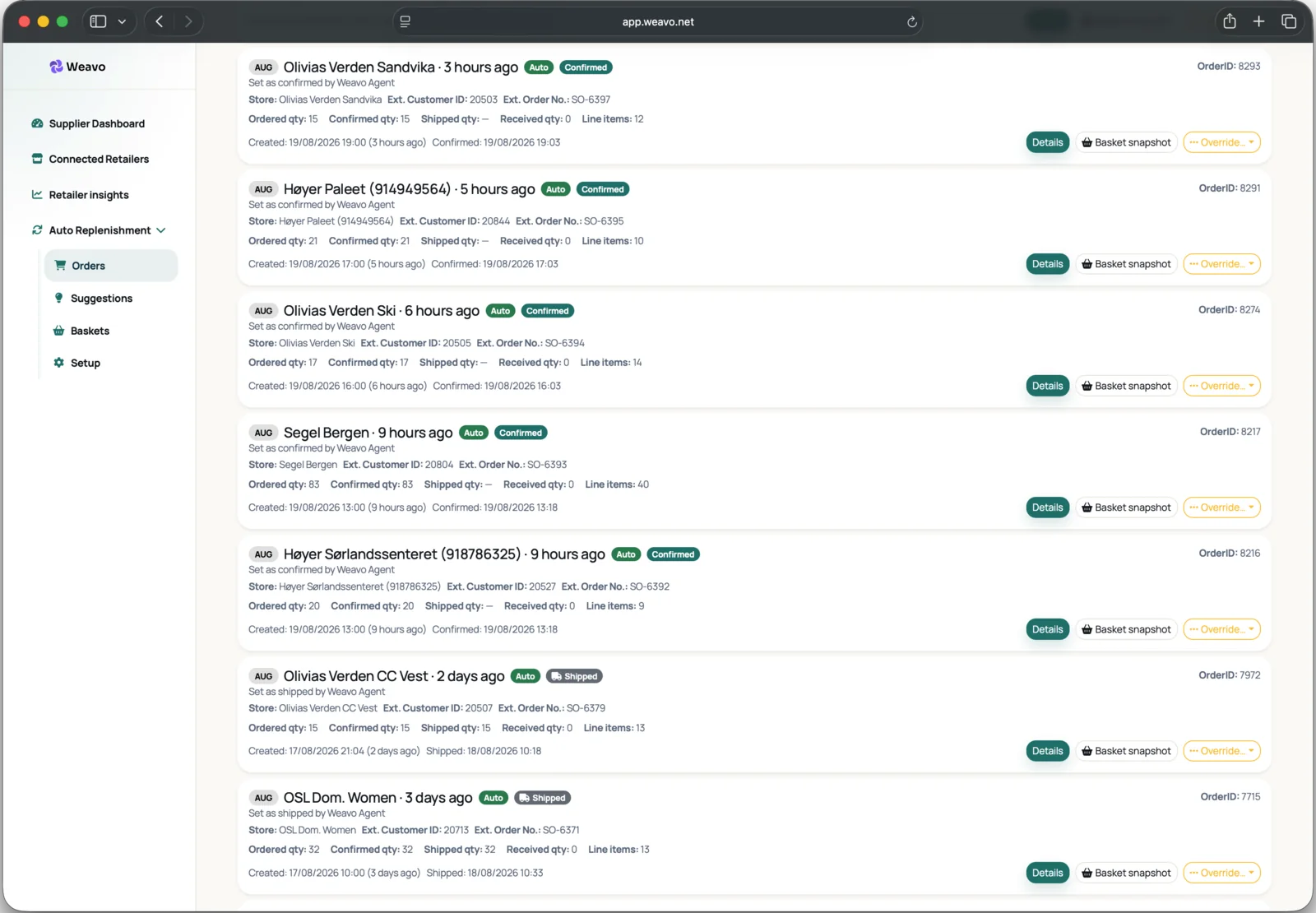The height and width of the screenshot is (913, 1316).
Task: Go back in browser history
Action: click(160, 21)
